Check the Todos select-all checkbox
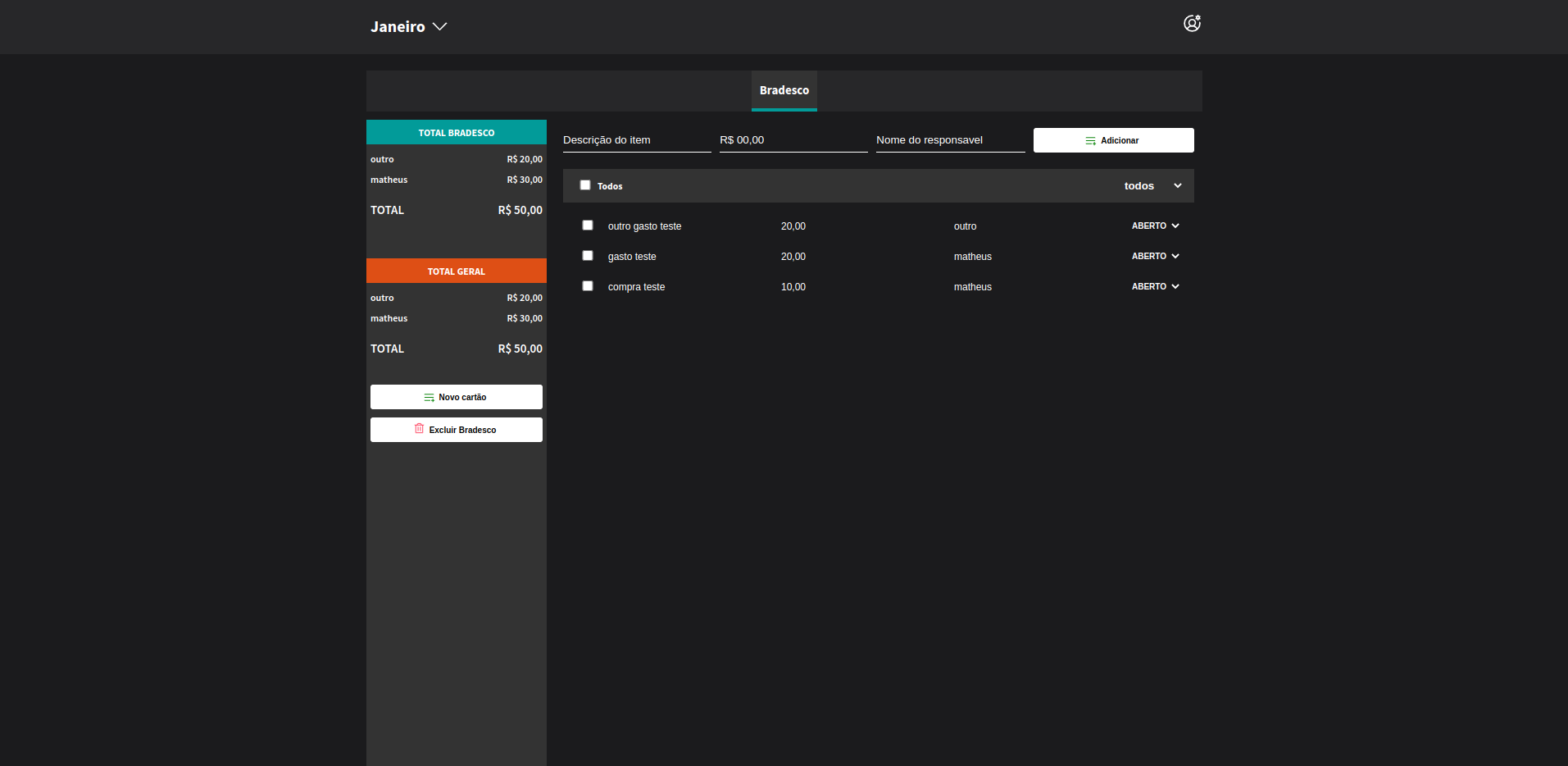Viewport: 1568px width, 766px height. coord(585,185)
